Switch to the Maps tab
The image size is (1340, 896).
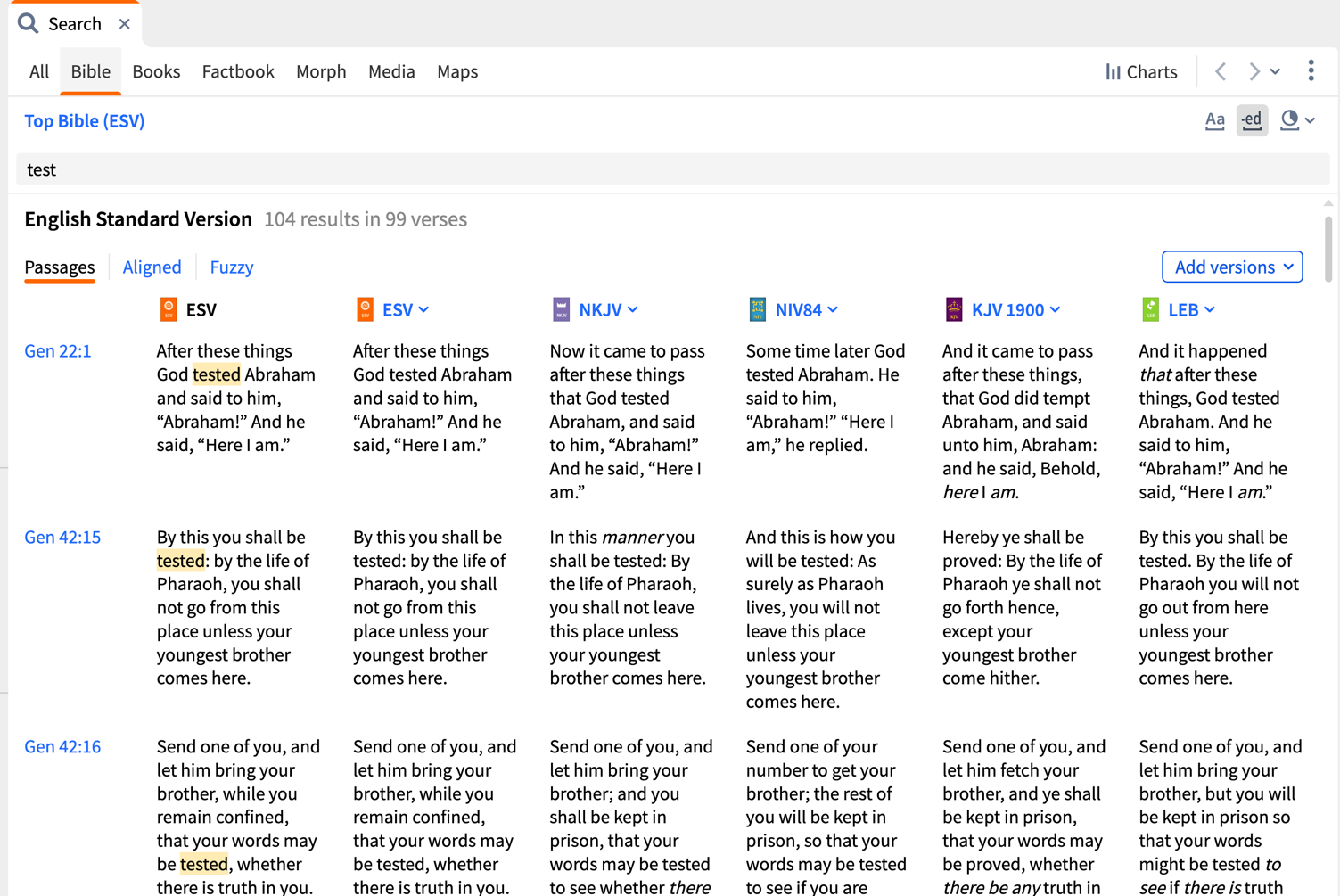pyautogui.click(x=457, y=71)
